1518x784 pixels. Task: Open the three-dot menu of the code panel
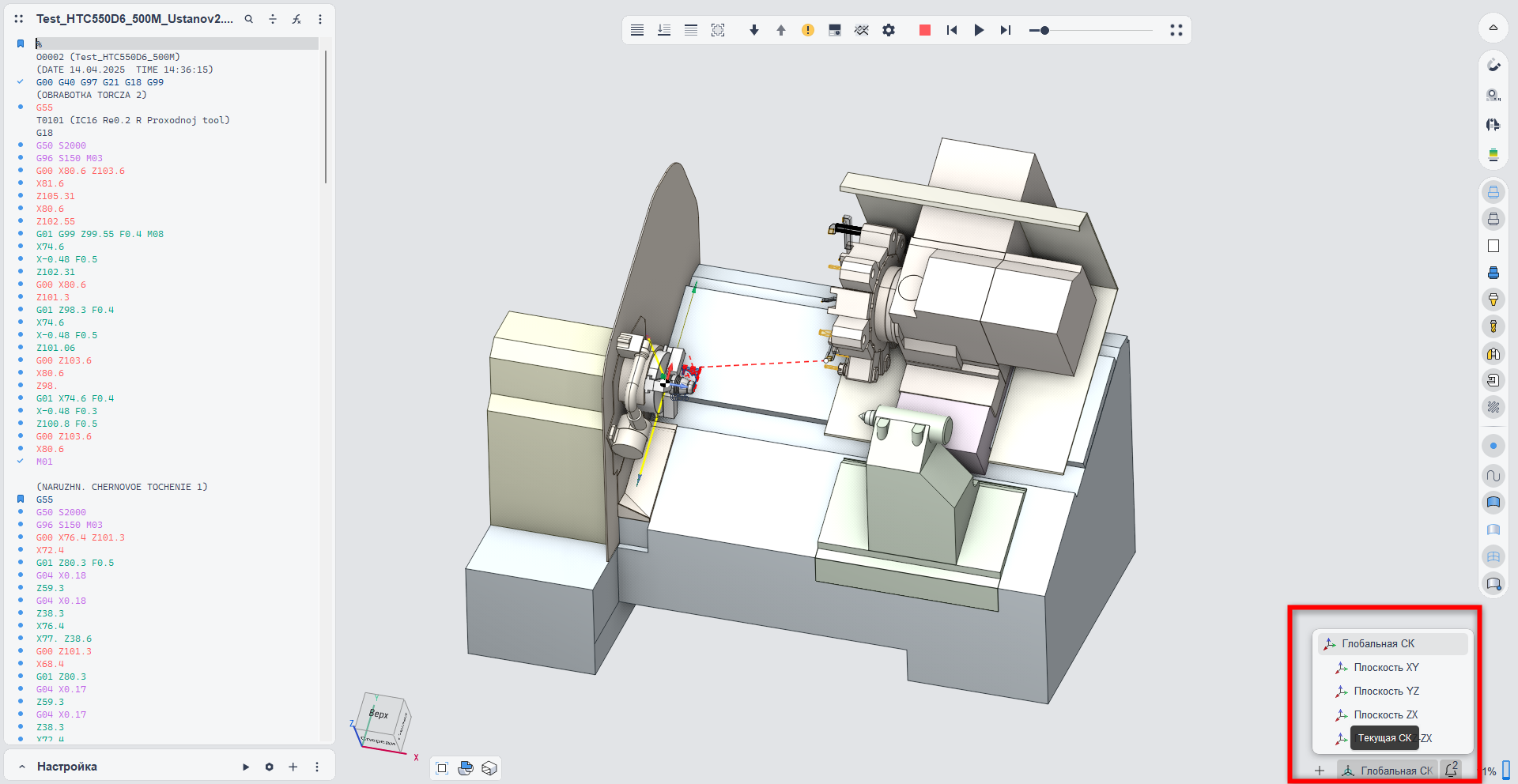click(320, 19)
